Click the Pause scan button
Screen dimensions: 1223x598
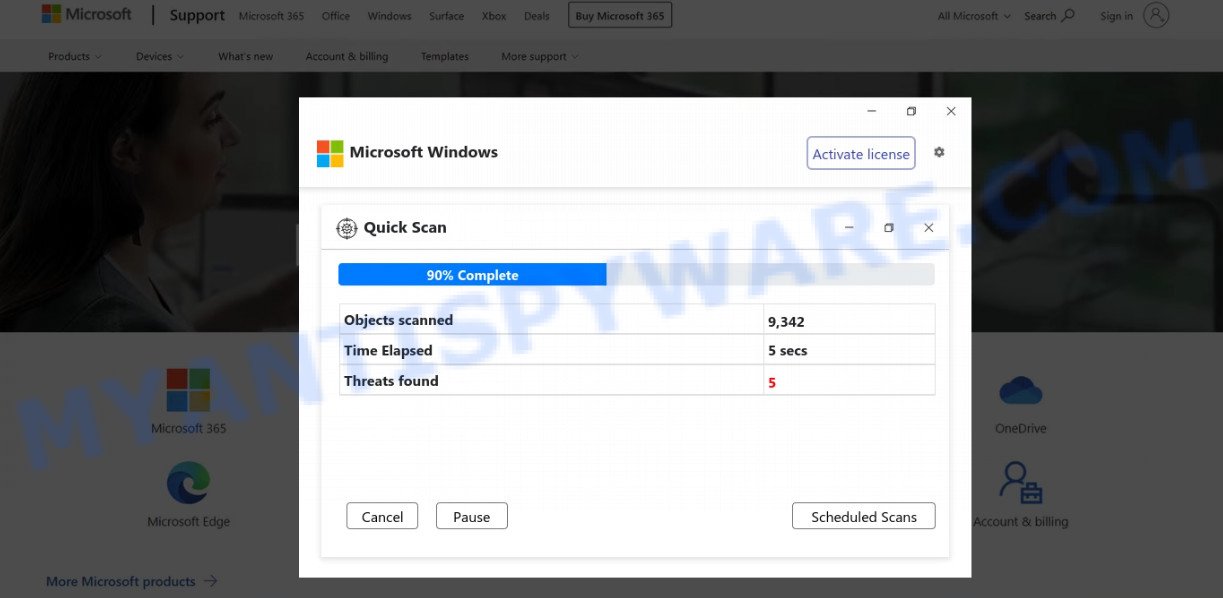pyautogui.click(x=472, y=516)
